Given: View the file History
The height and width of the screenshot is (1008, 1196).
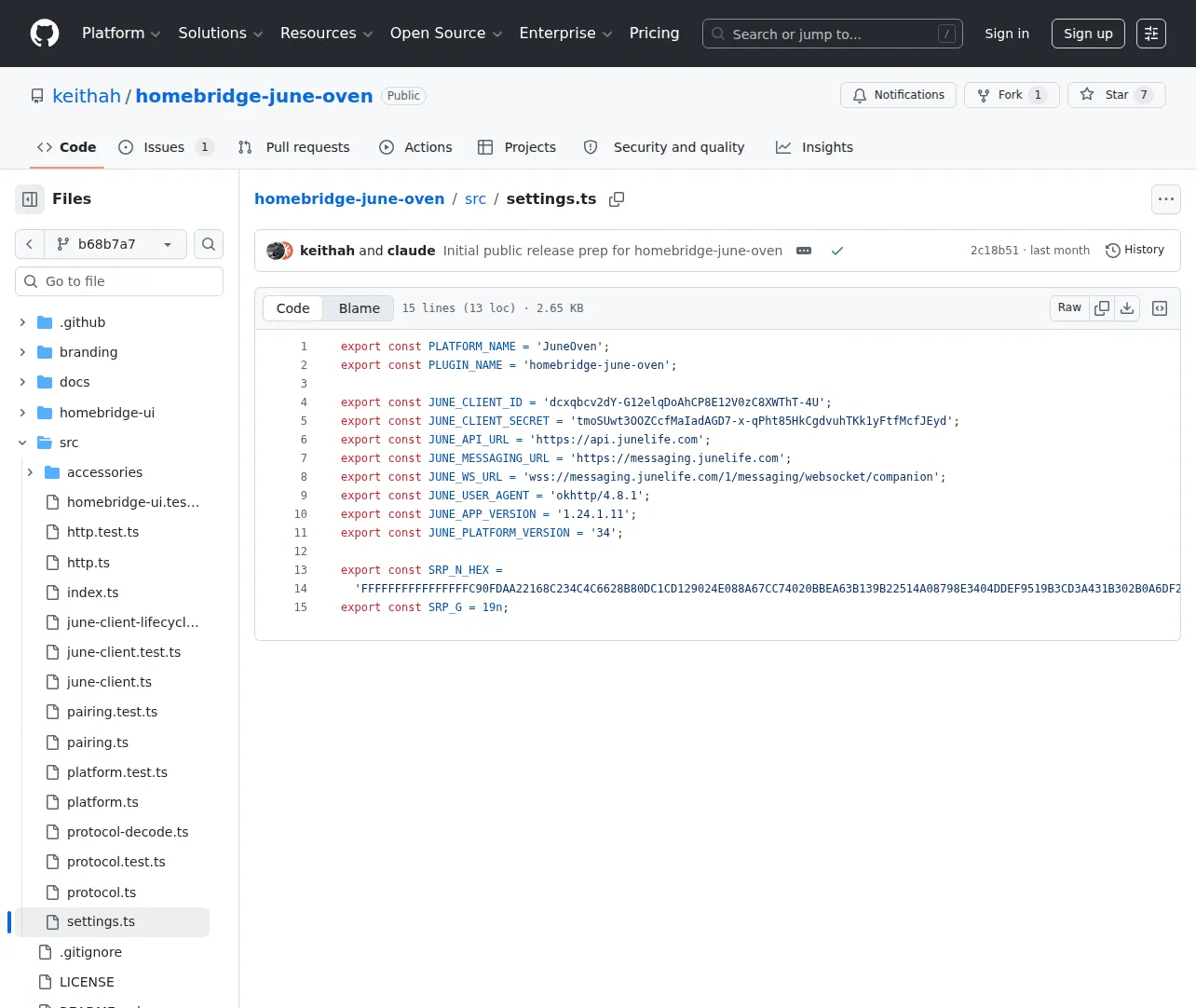Looking at the screenshot, I should click(1135, 251).
